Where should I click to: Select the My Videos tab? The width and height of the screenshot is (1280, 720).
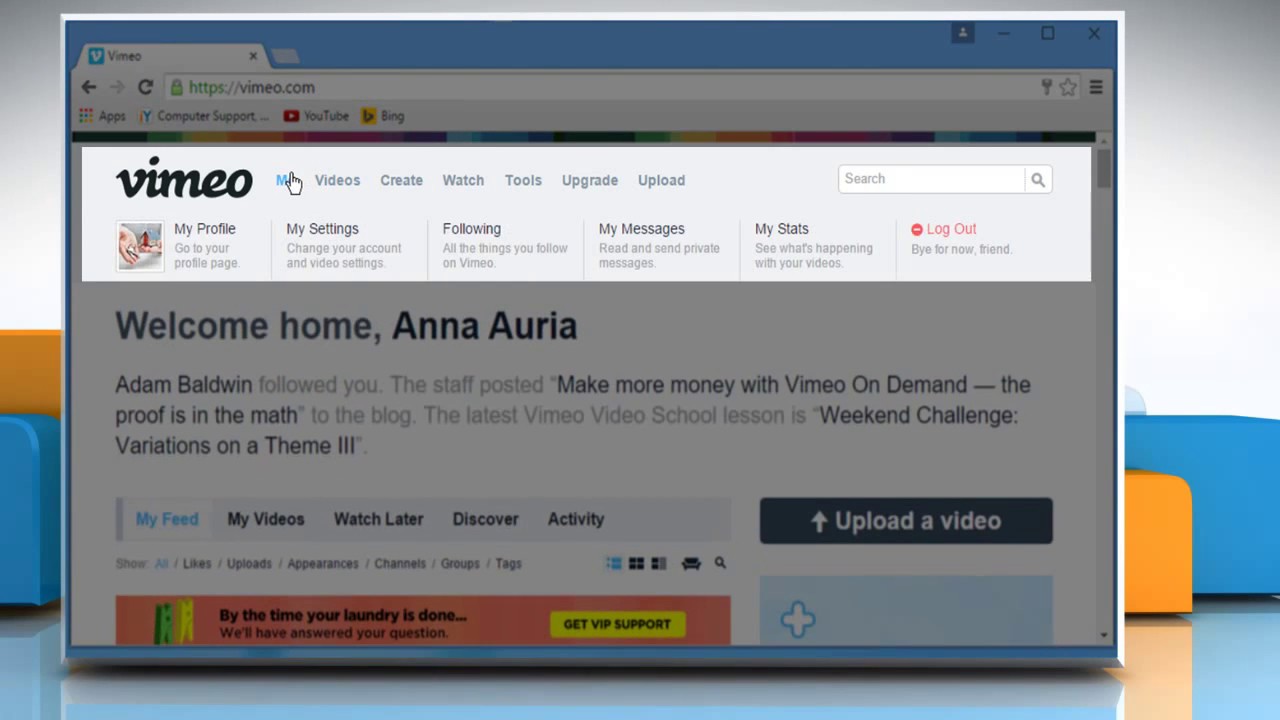pos(265,519)
